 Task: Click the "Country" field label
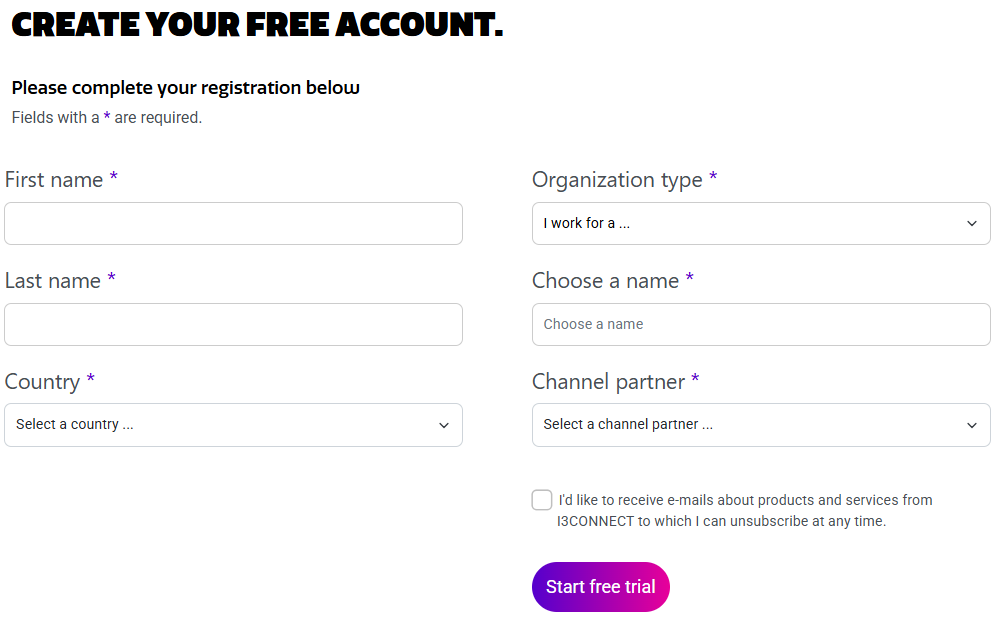pos(42,382)
